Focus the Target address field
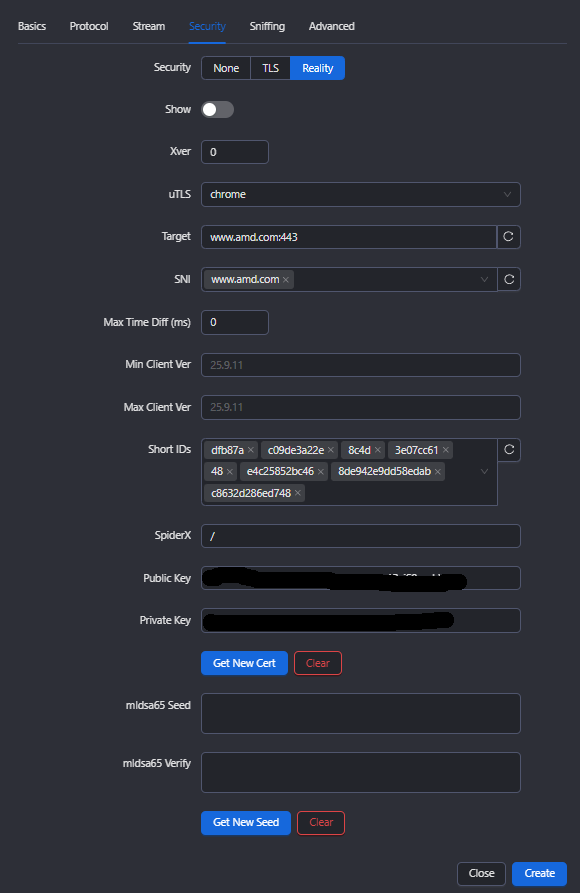This screenshot has width=580, height=893. 349,237
